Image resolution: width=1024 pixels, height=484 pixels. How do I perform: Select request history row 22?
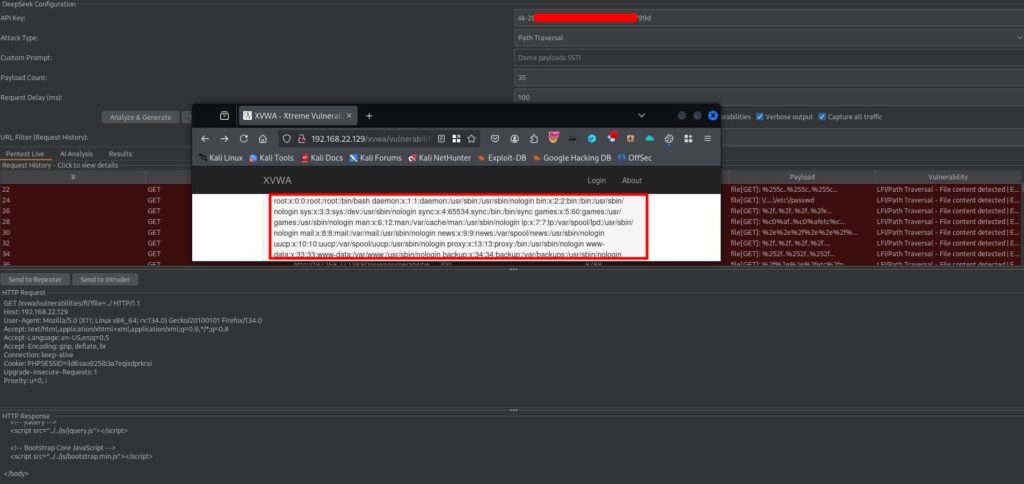coord(511,189)
